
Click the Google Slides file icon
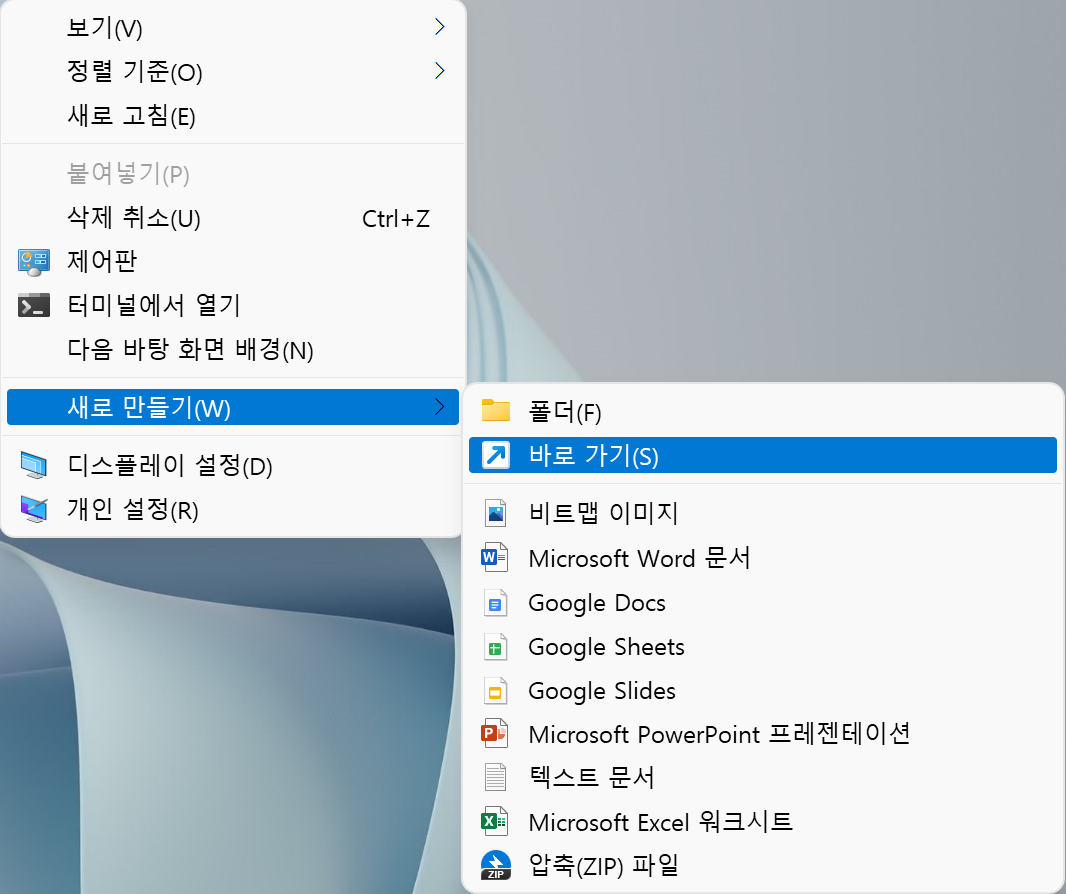tap(496, 691)
